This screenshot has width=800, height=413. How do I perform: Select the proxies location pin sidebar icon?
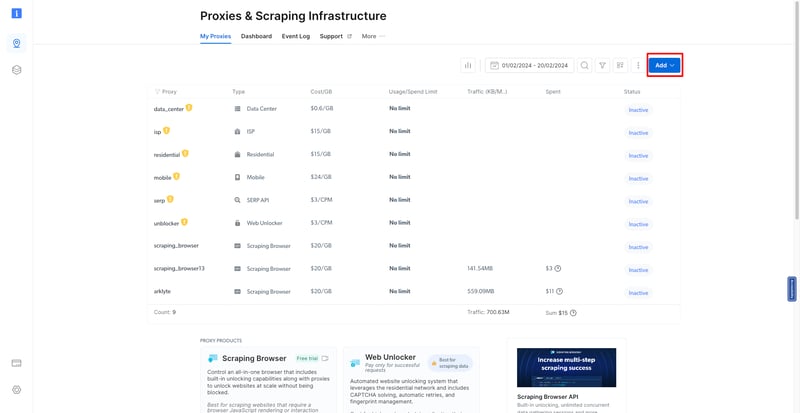[x=17, y=43]
